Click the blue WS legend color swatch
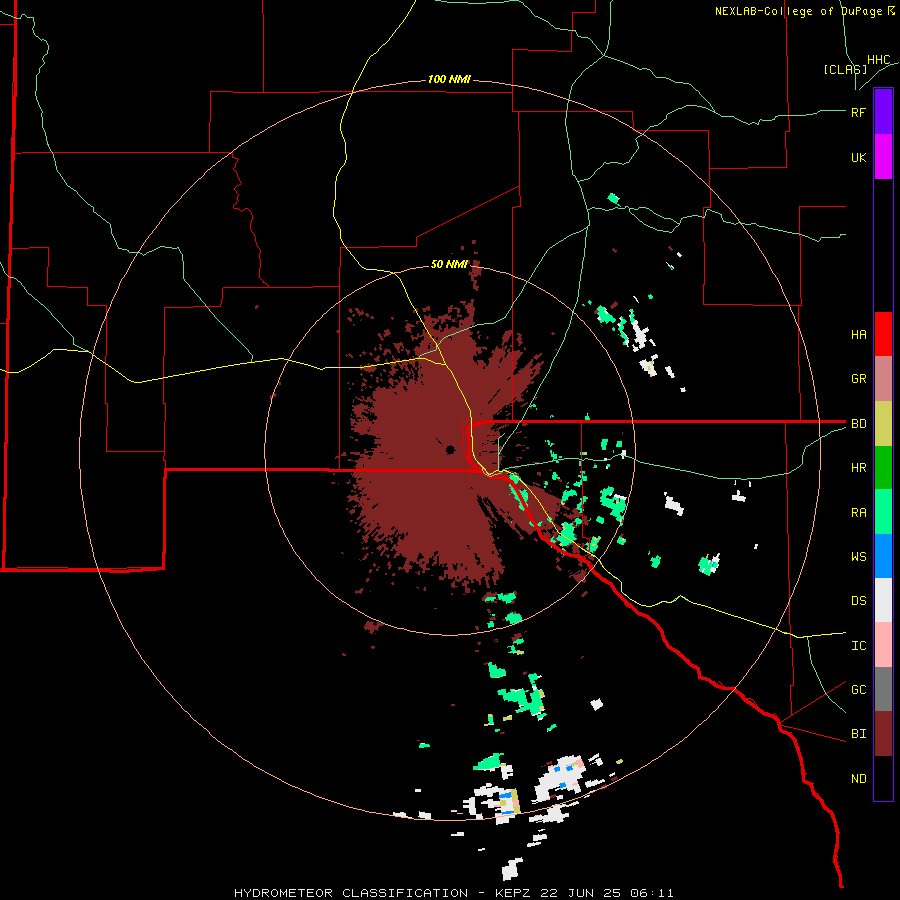900x900 pixels. 883,556
